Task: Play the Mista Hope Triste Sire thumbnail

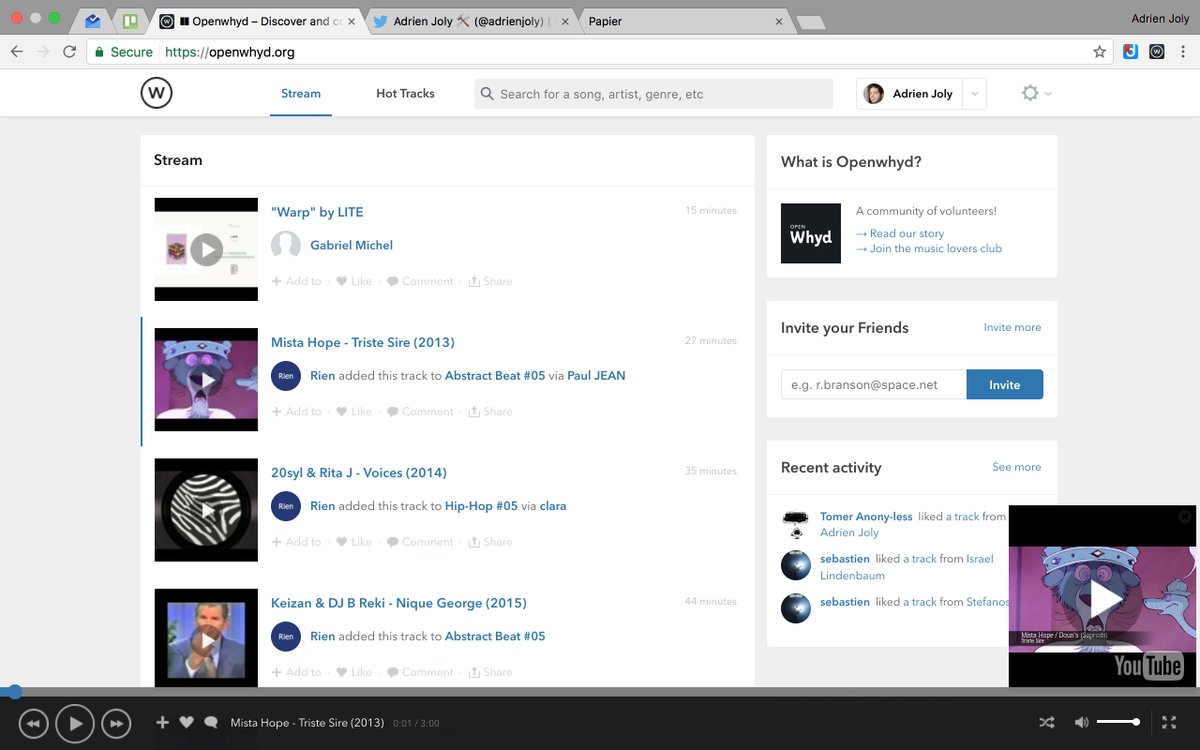Action: 206,380
